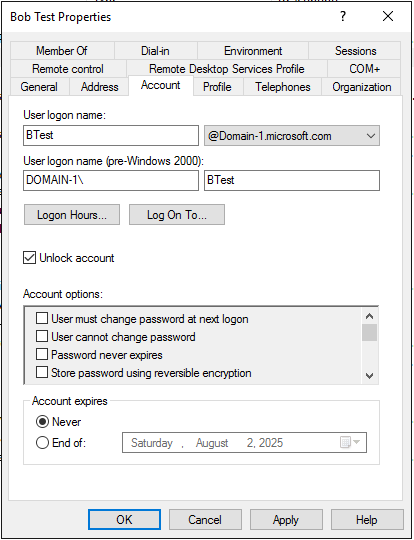Go to the Remote control tab
This screenshot has height=540, width=414.
(x=68, y=69)
